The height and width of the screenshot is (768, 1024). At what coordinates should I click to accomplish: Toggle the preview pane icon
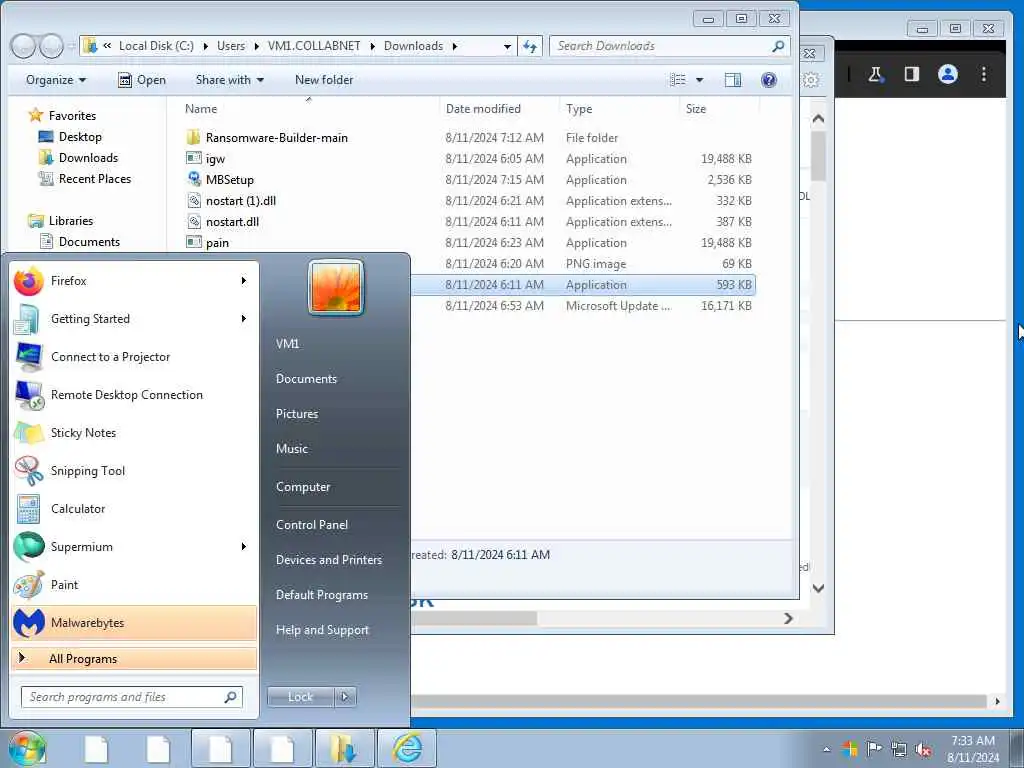tap(733, 80)
